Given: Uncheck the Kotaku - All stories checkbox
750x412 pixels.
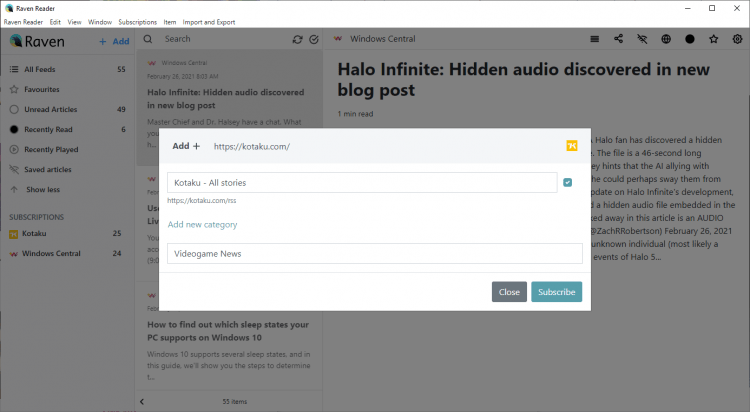Looking at the screenshot, I should pyautogui.click(x=568, y=182).
